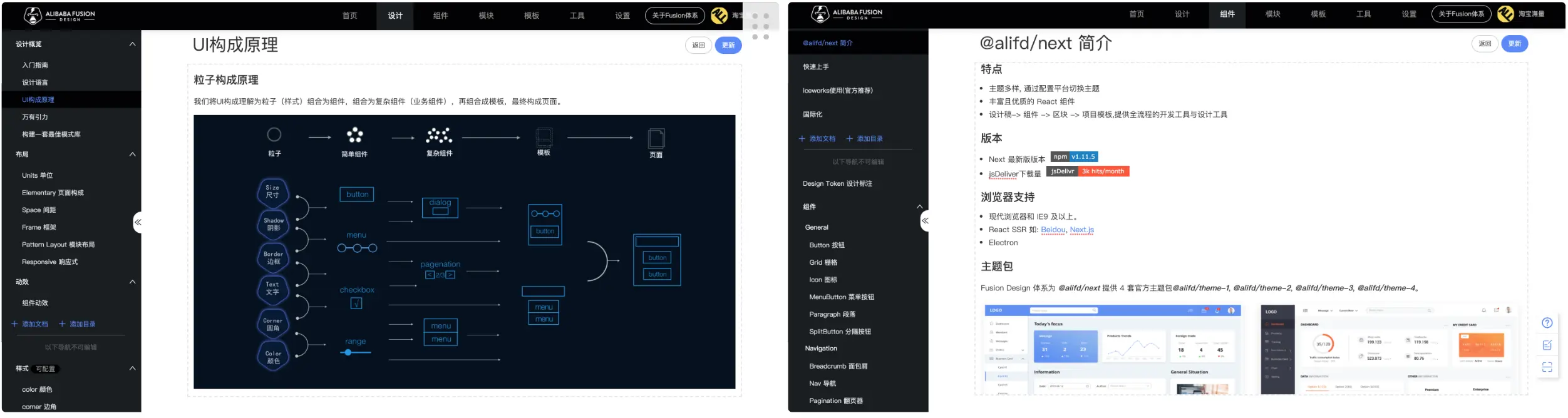Image resolution: width=1568 pixels, height=418 pixels.
Task: Click the Shadow 阴影 particle in diagram
Action: [273, 225]
